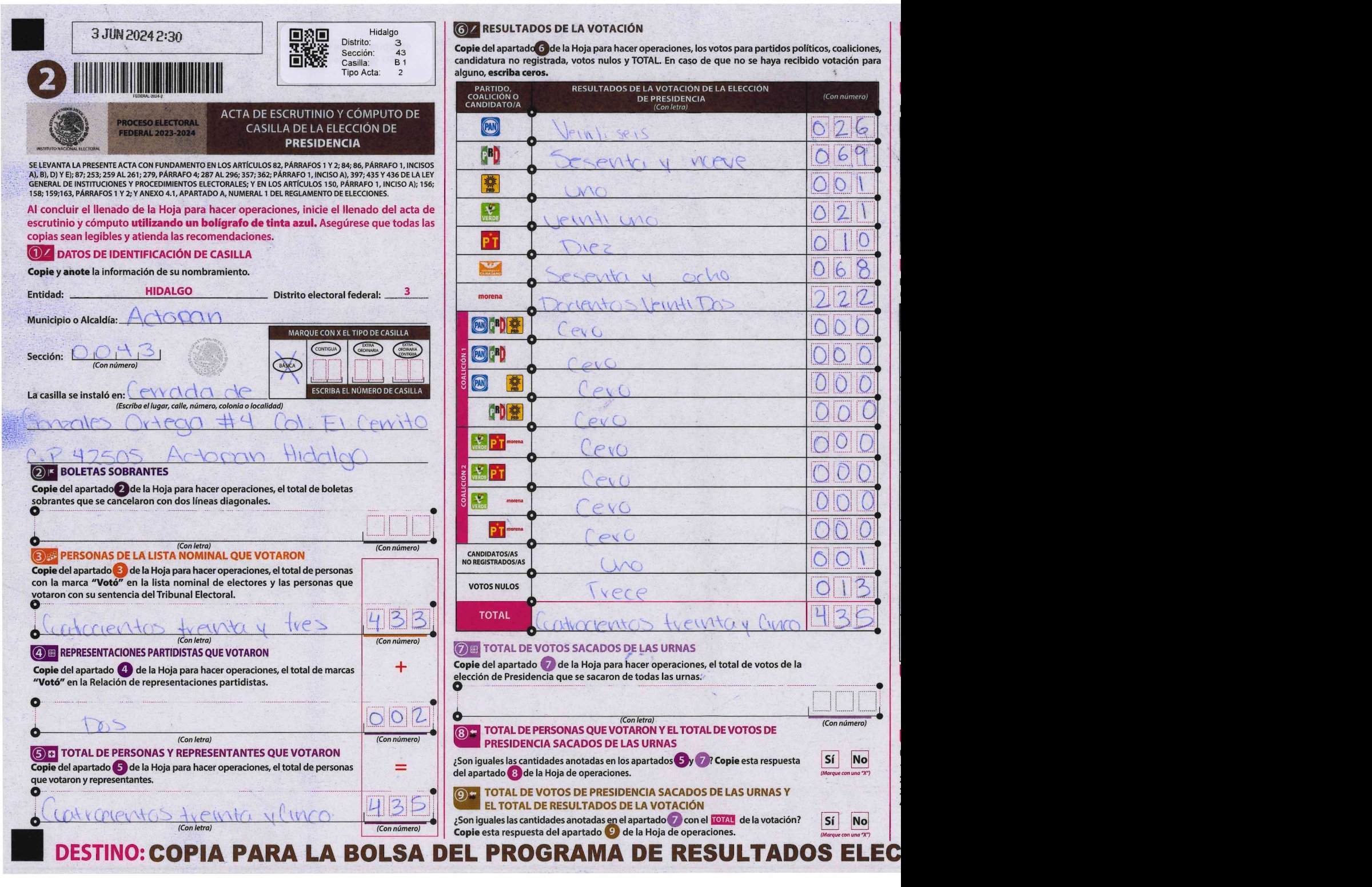This screenshot has width=1372, height=887.
Task: Click the PAN party logo in results table
Action: pyautogui.click(x=490, y=127)
